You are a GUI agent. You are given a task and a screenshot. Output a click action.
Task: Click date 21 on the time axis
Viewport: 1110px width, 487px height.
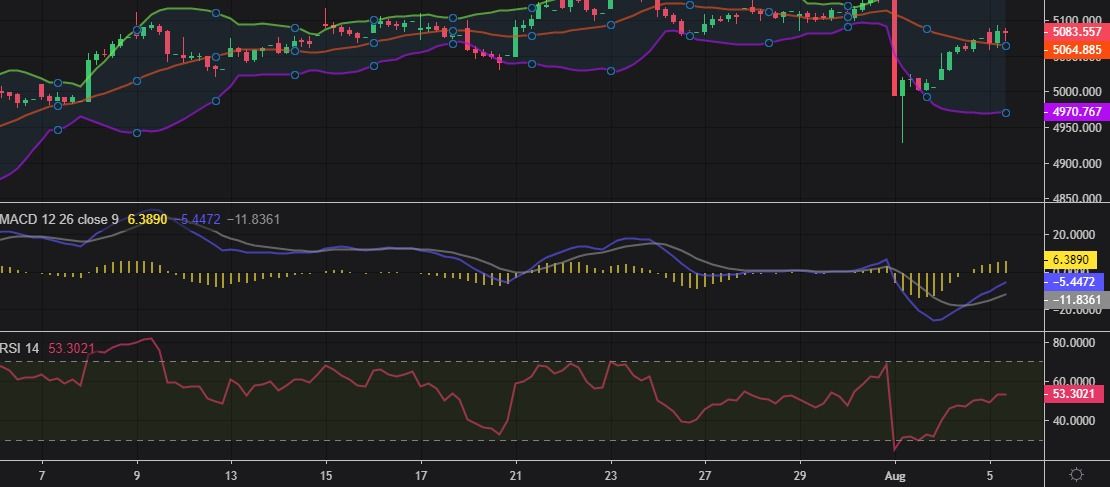[516, 474]
